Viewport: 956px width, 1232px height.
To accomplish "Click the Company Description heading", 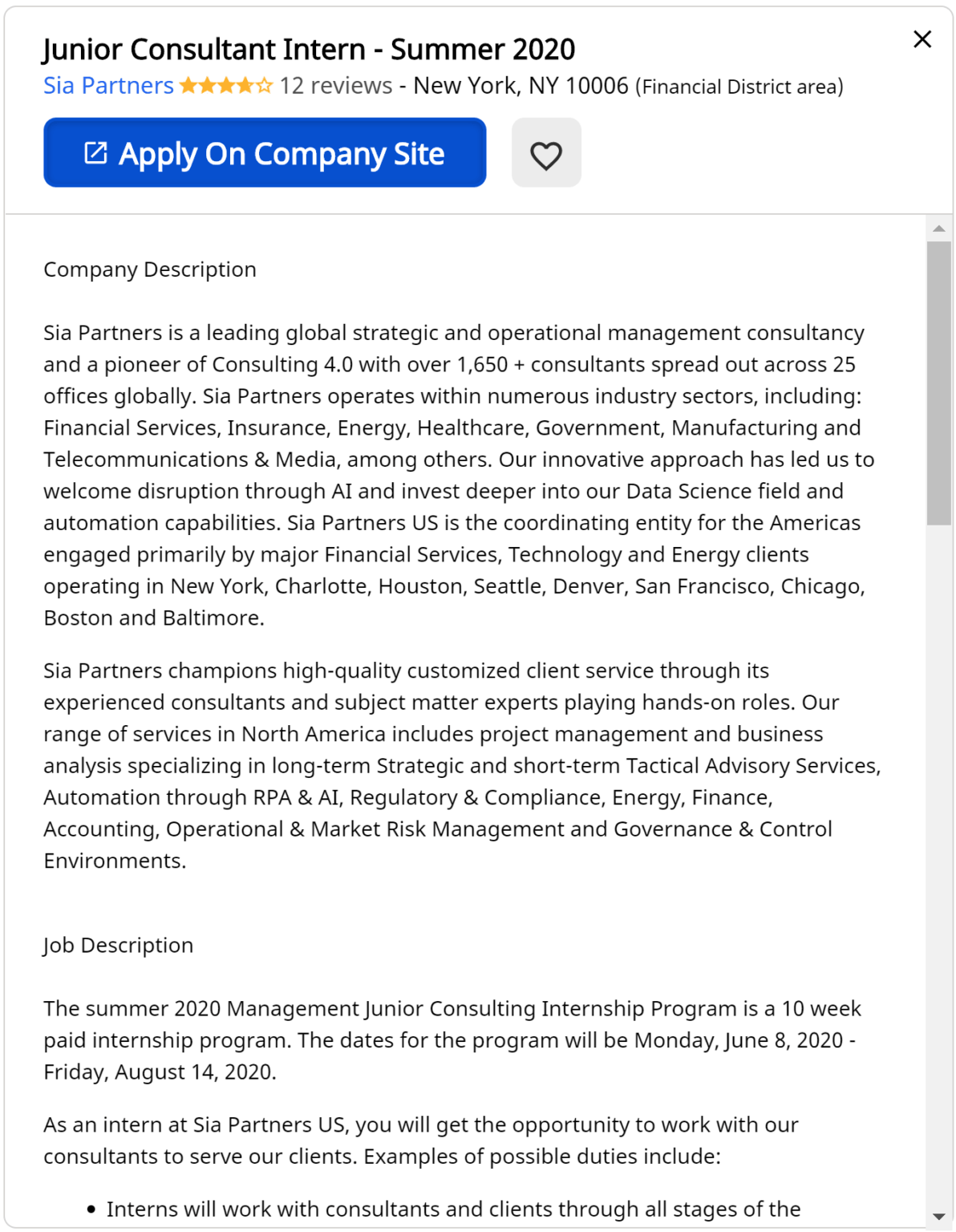I will click(150, 269).
